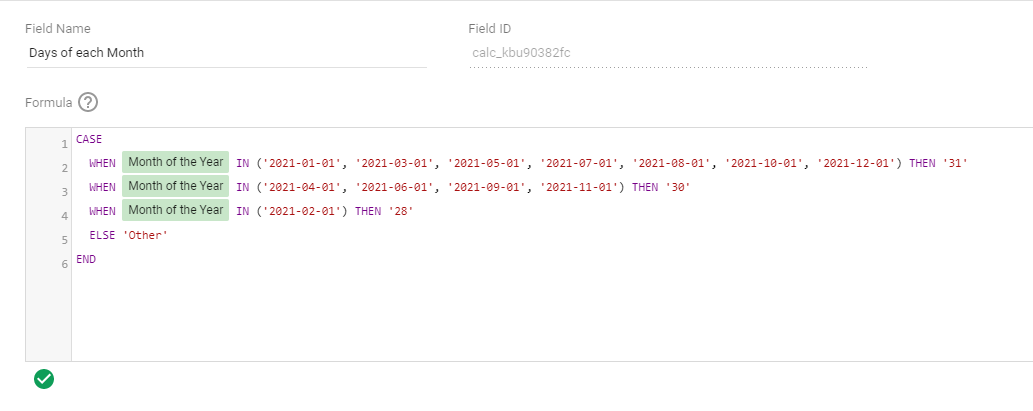Click the '28' result value
Image resolution: width=1033 pixels, height=411 pixels.
pos(401,211)
